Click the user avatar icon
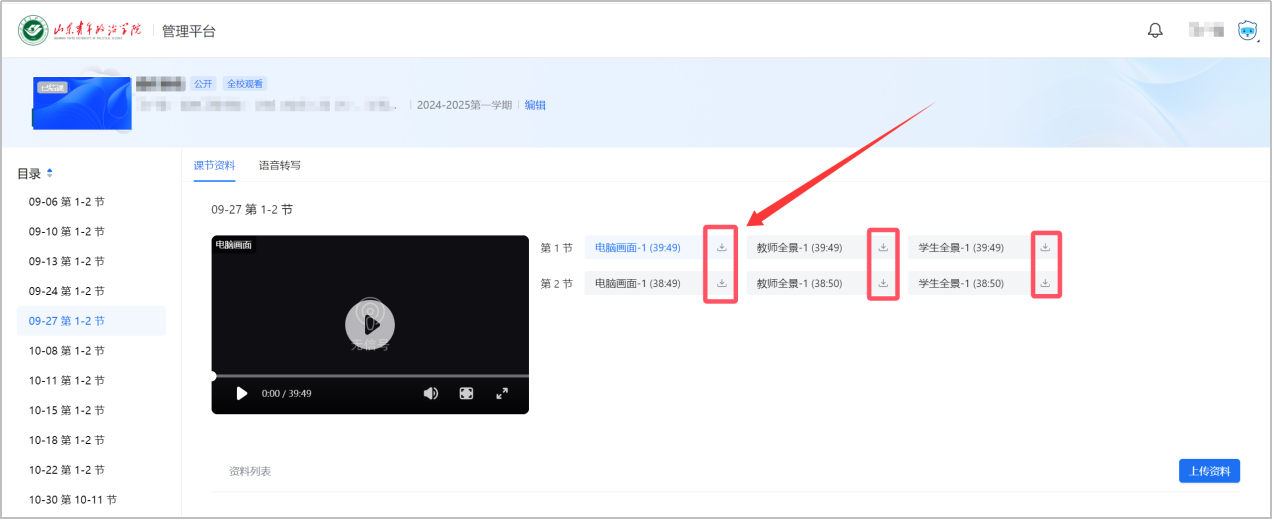This screenshot has width=1274, height=520. [x=1246, y=31]
